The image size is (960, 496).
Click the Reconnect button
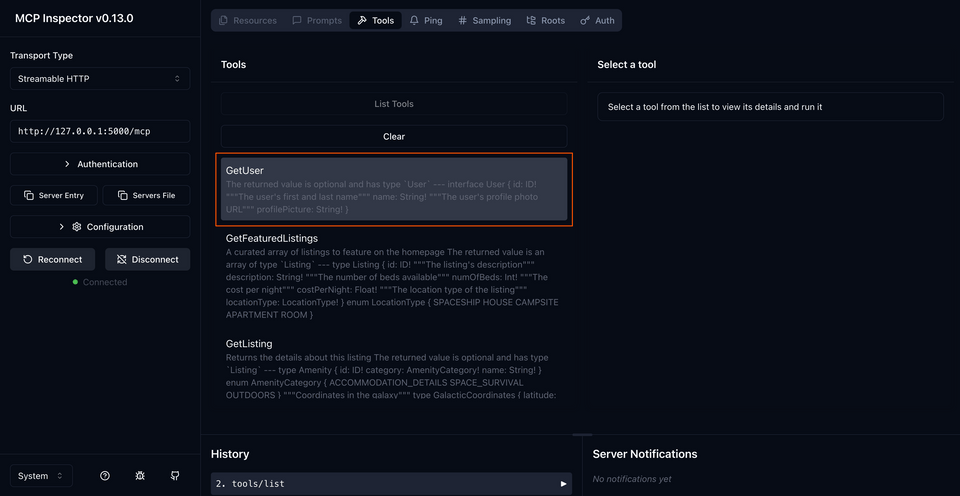click(x=53, y=260)
